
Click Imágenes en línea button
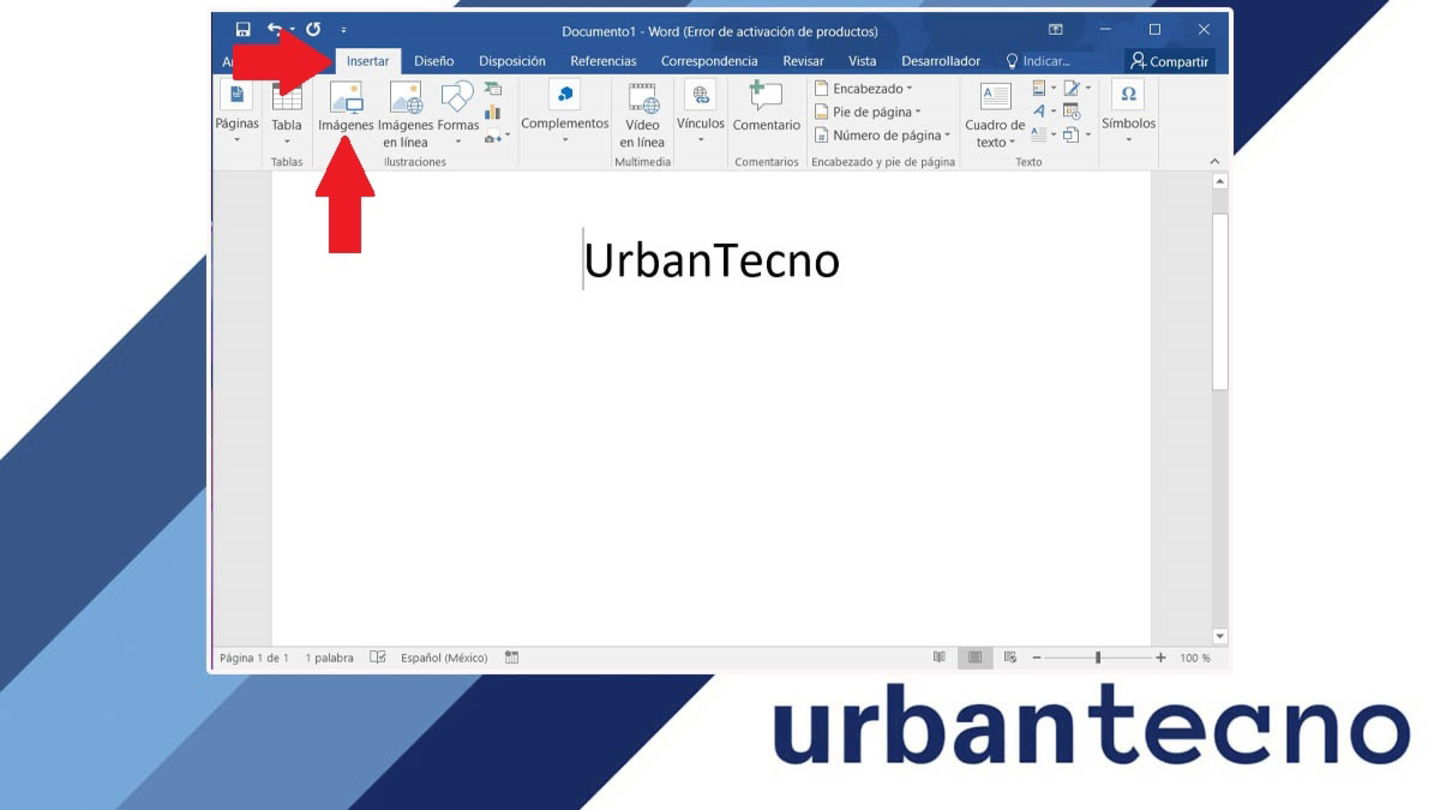point(406,114)
